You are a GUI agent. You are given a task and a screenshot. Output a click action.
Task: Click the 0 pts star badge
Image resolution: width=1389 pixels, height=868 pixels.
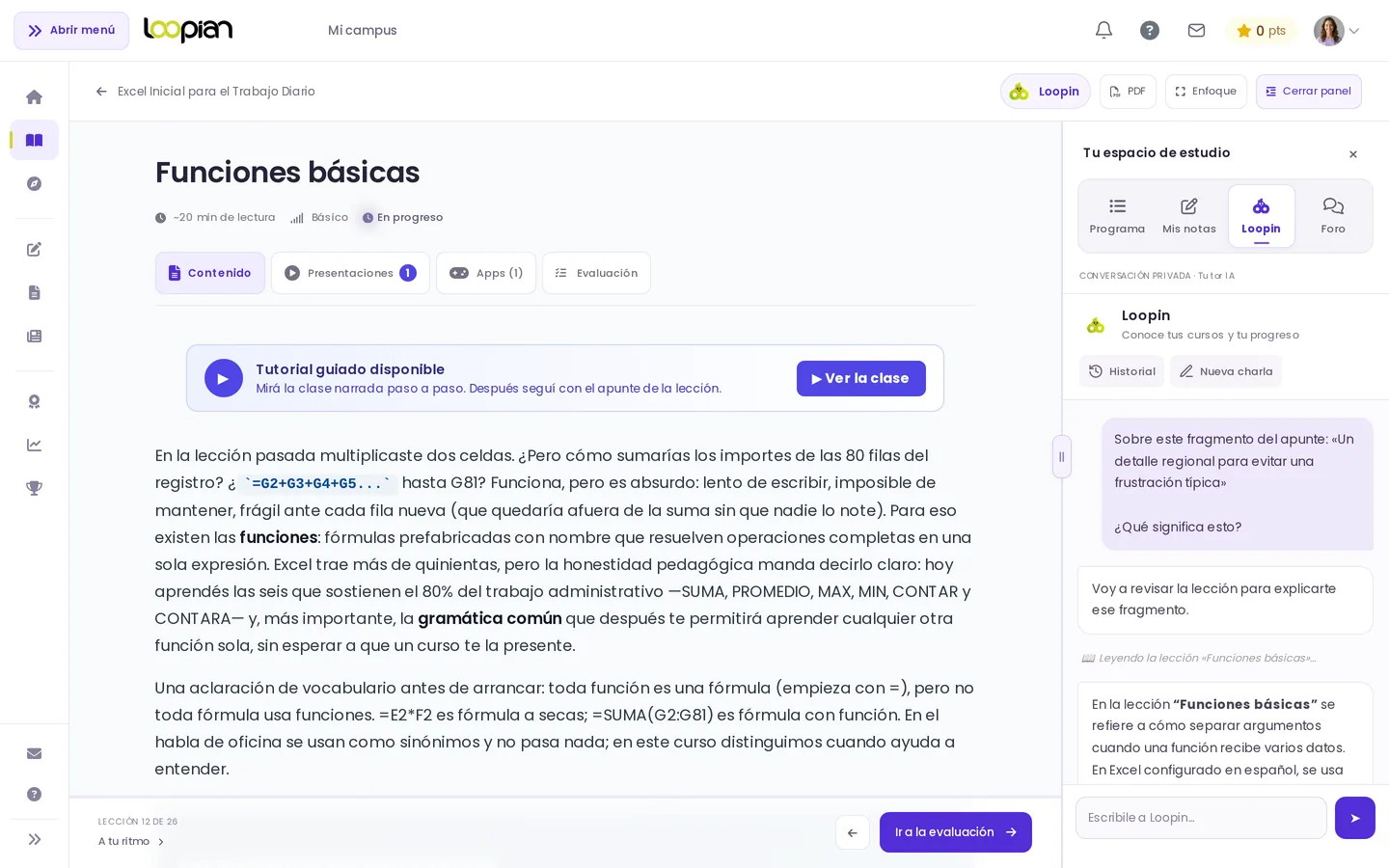(1261, 31)
